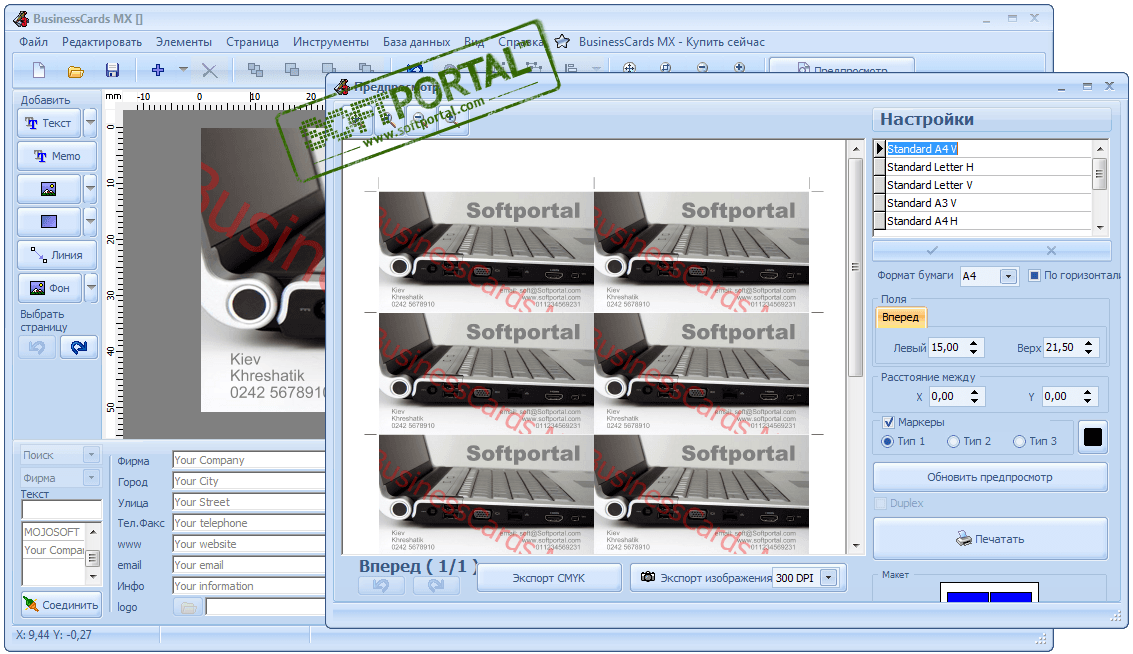Screen dimensions: 1133x654
Task: Add a Memo element
Action: pyautogui.click(x=56, y=156)
